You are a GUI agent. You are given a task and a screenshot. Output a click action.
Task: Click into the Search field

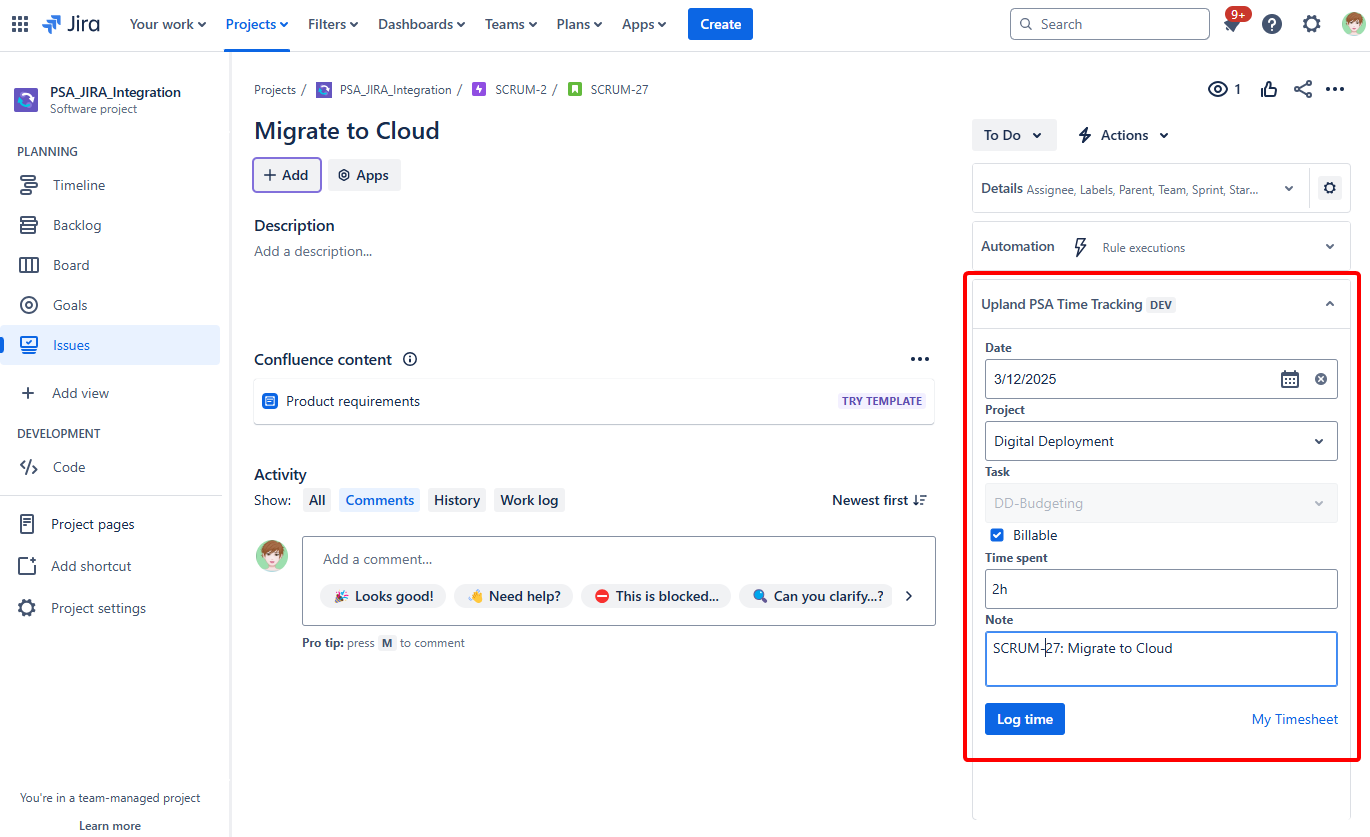click(x=1110, y=24)
